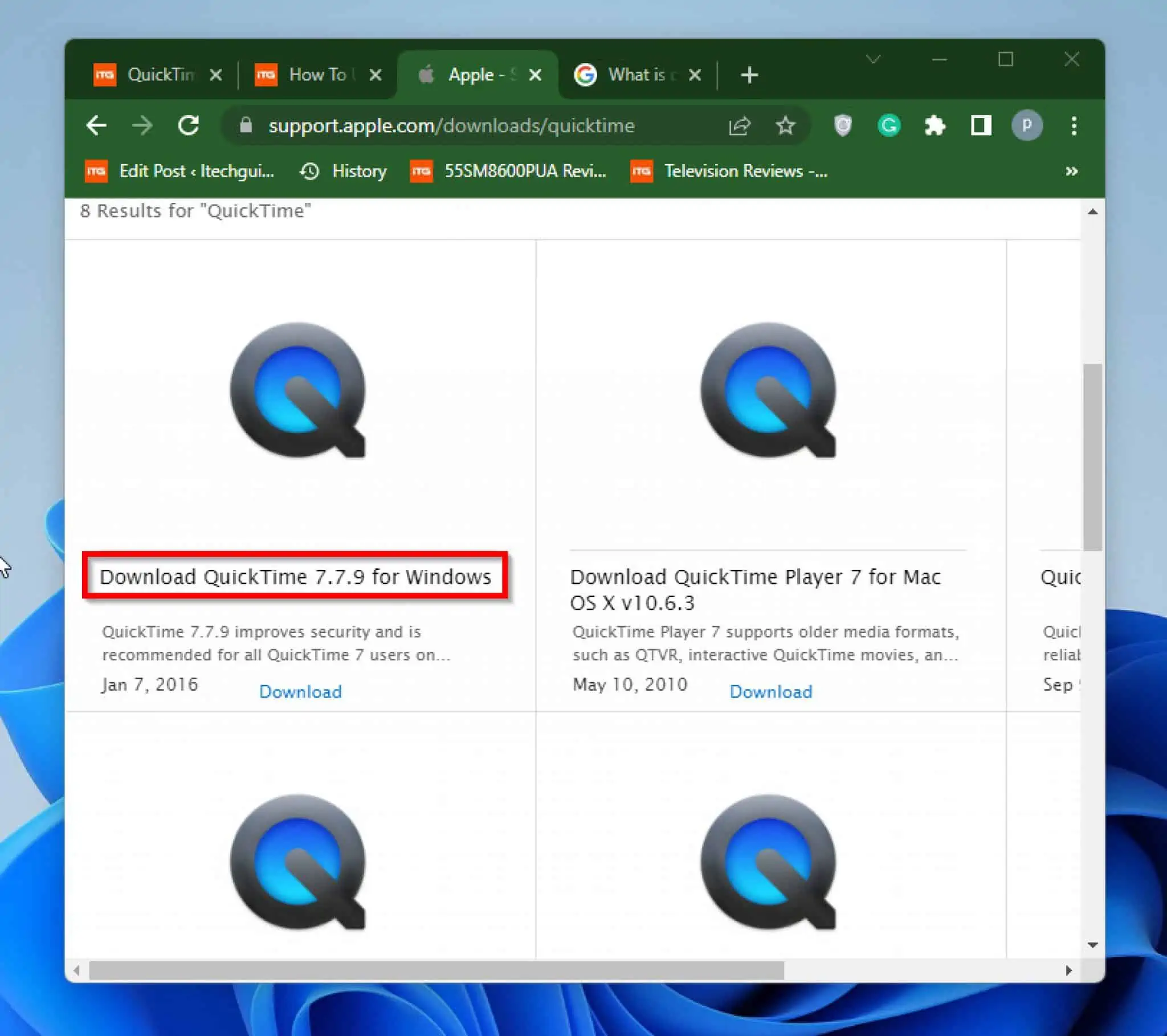1167x1036 pixels.
Task: Open the 55SM8600PUA Review bookmark
Action: (508, 171)
